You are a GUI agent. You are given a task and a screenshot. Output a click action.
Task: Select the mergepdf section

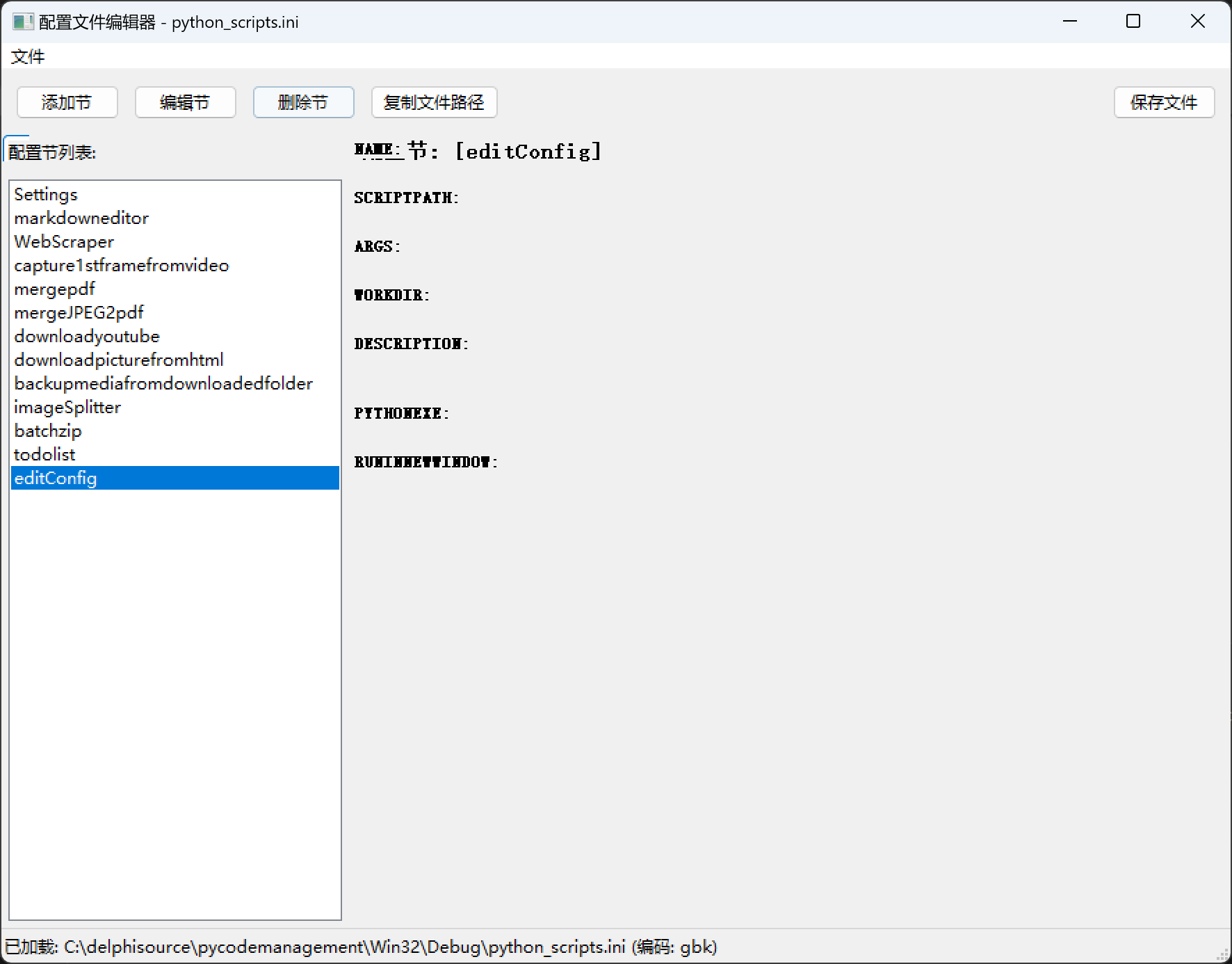[175, 289]
